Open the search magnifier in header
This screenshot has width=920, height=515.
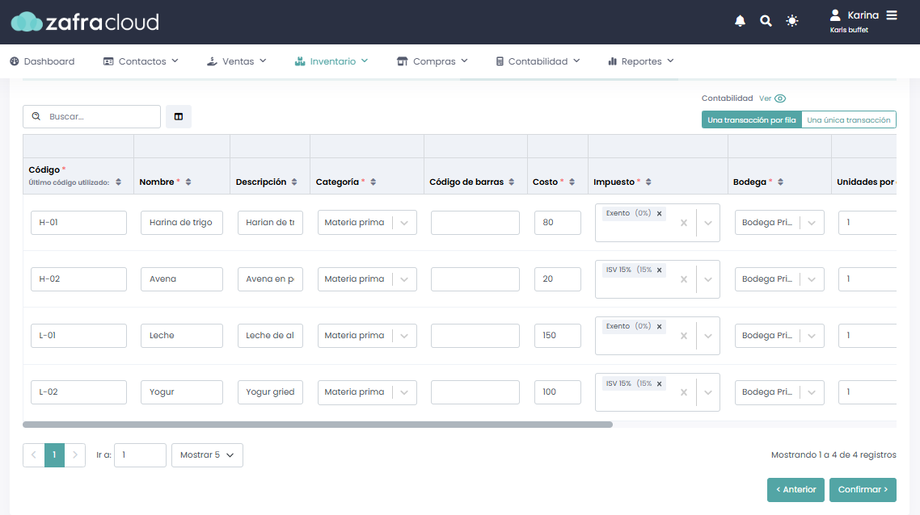click(766, 21)
